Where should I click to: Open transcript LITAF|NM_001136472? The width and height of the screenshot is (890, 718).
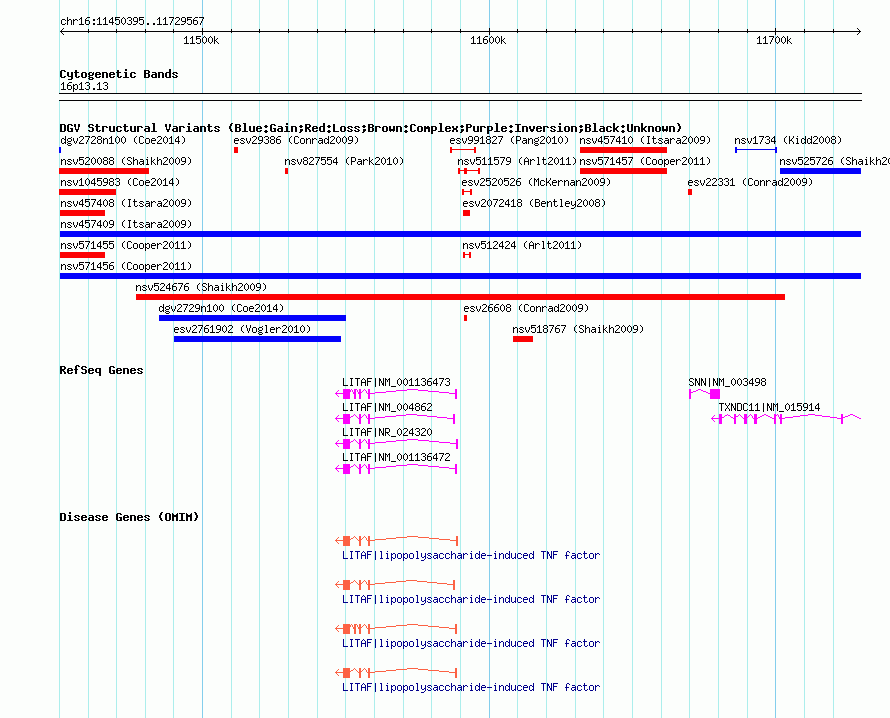pyautogui.click(x=396, y=457)
